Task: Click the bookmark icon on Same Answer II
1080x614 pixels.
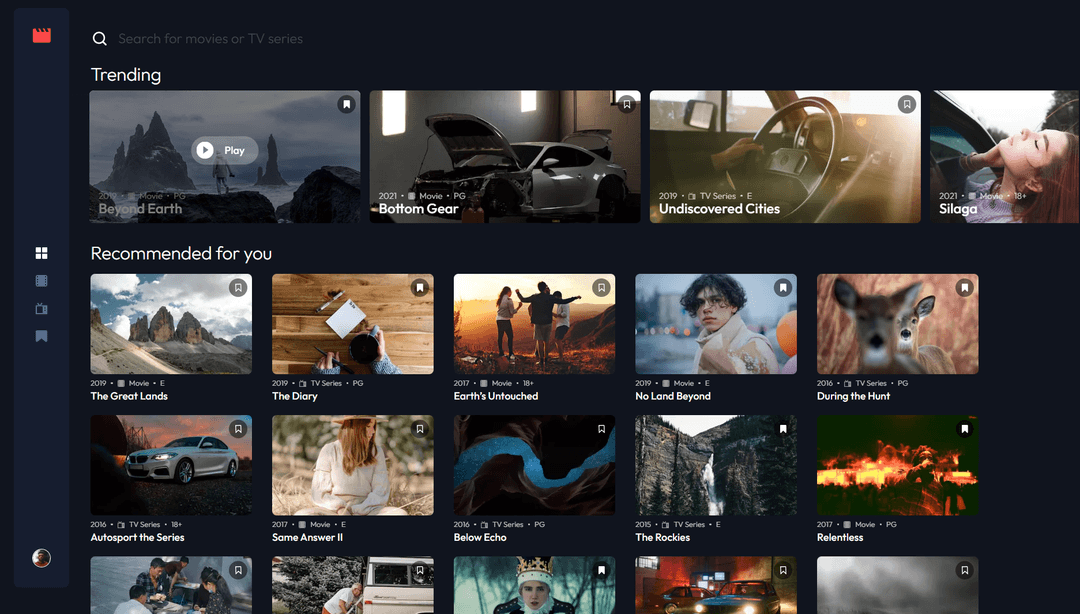Action: pos(419,429)
